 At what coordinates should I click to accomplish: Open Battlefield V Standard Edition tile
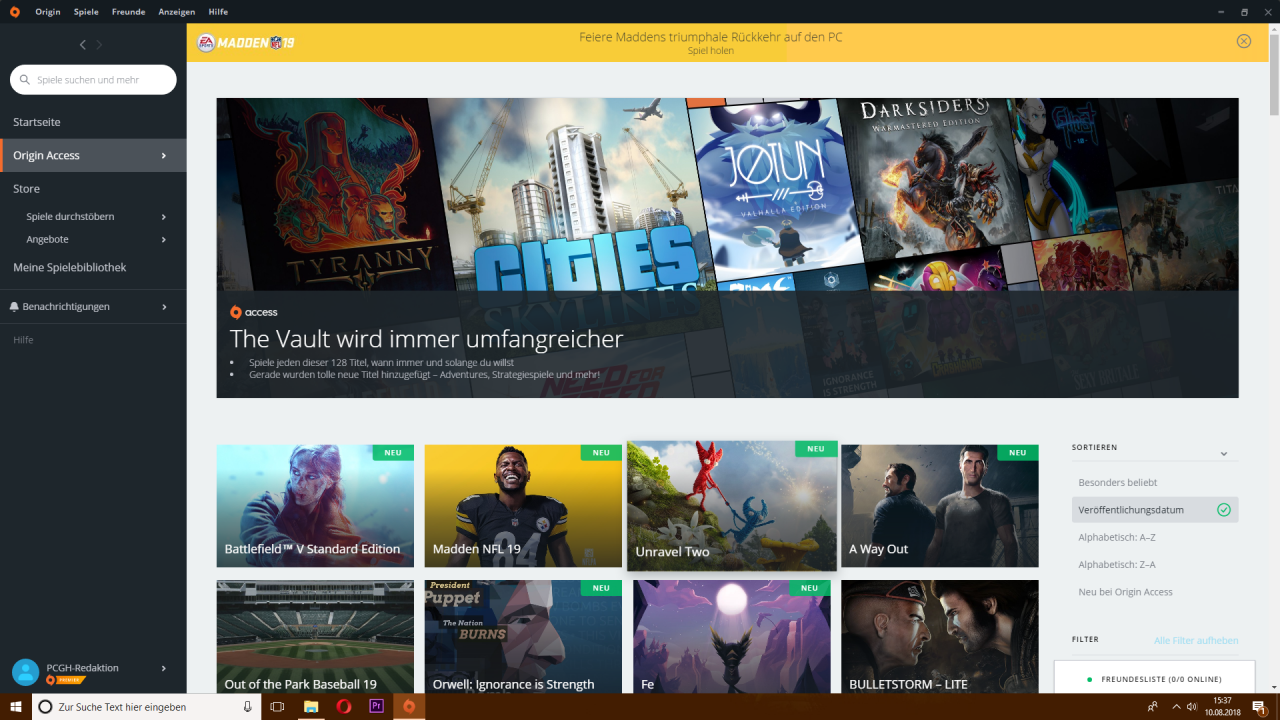pos(315,506)
